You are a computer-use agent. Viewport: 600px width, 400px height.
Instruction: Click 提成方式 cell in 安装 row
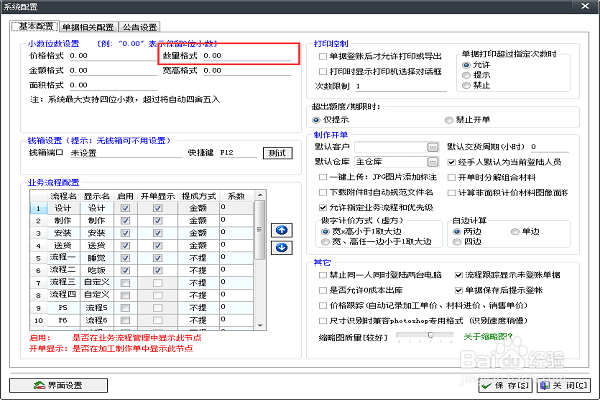coord(198,233)
